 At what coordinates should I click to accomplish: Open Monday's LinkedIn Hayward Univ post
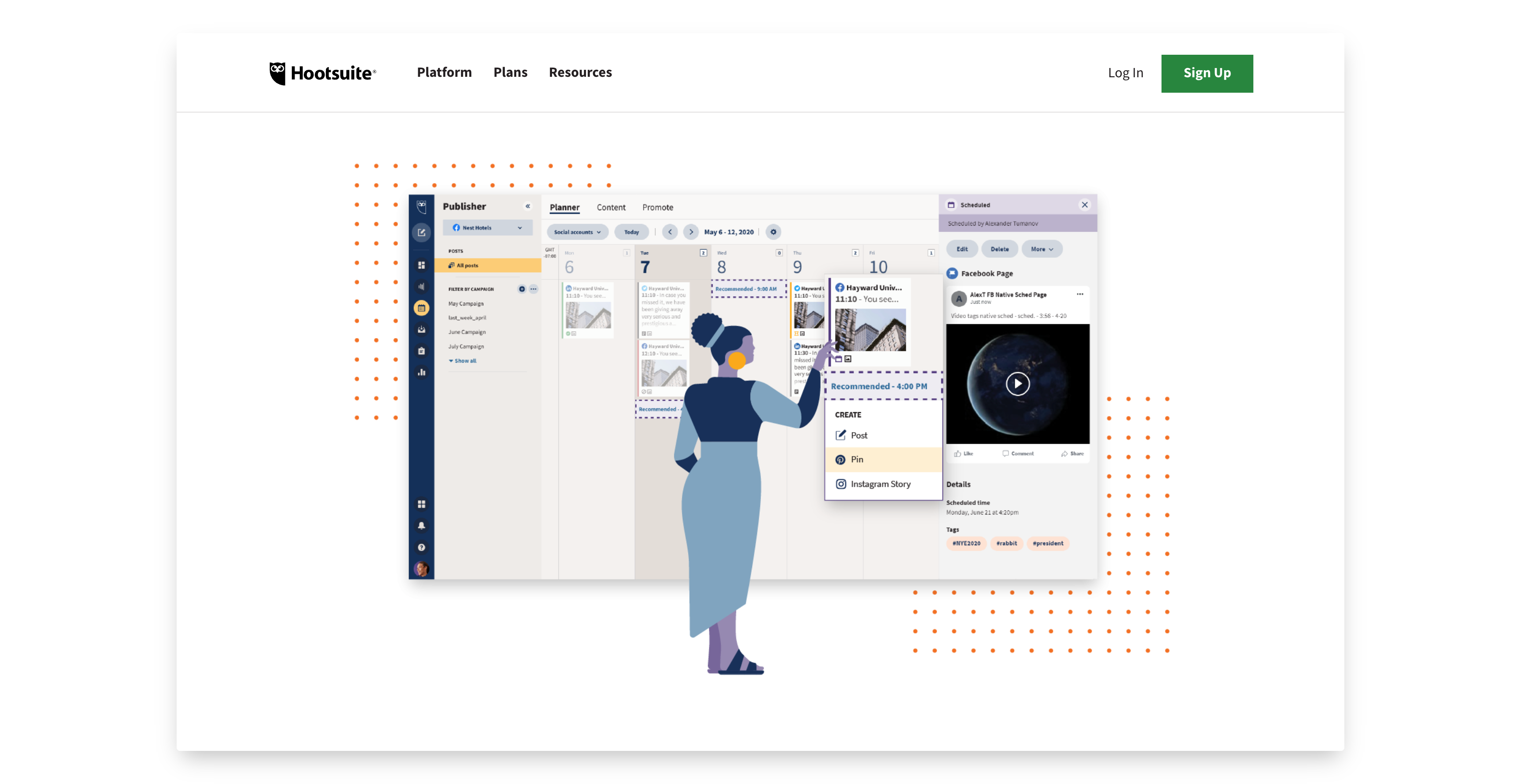click(x=588, y=310)
